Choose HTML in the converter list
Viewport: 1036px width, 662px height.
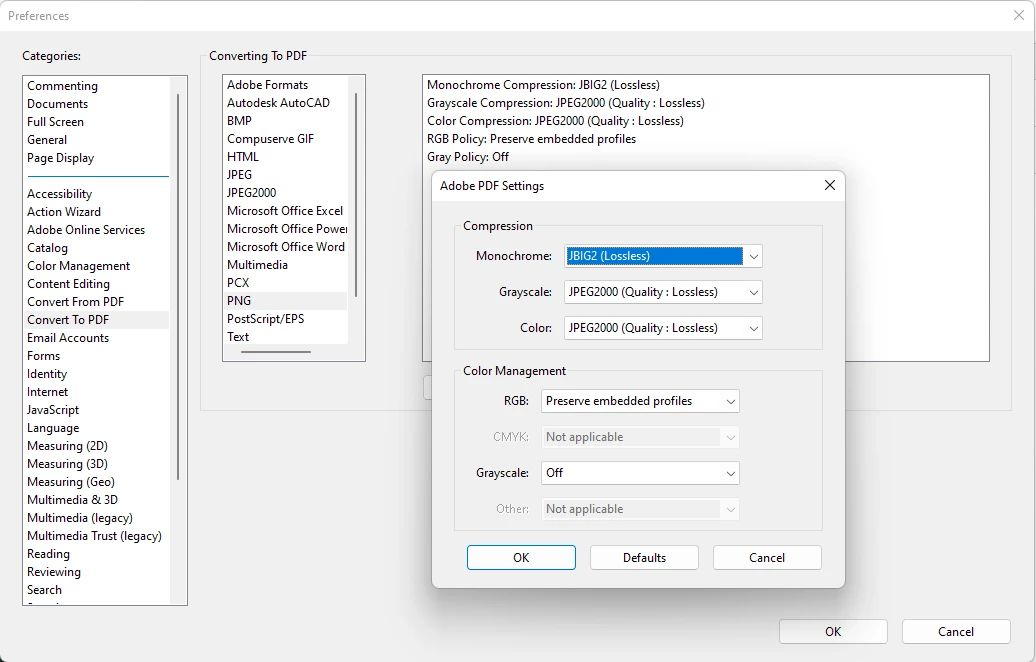tap(243, 157)
